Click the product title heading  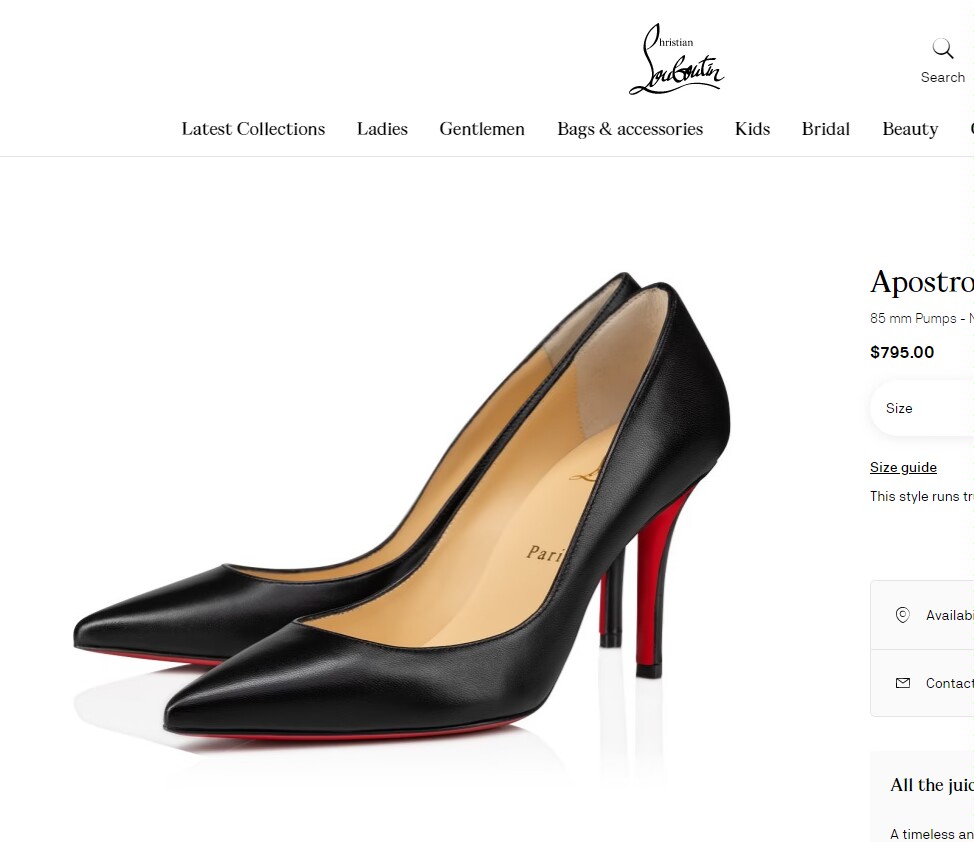click(921, 282)
